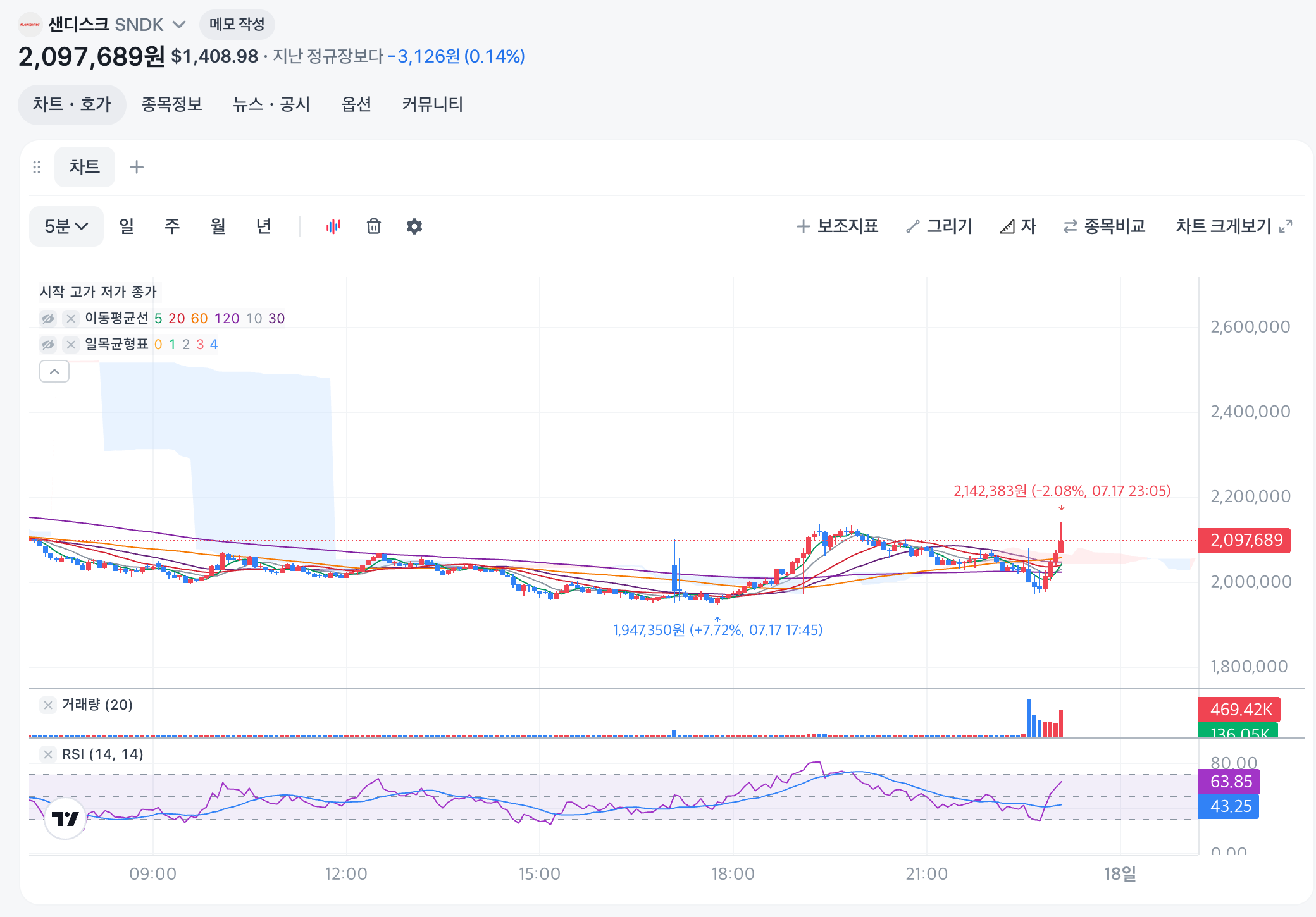Viewport: 1316px width, 917px height.
Task: Click the $1,408.98 dollar price
Action: click(x=214, y=56)
